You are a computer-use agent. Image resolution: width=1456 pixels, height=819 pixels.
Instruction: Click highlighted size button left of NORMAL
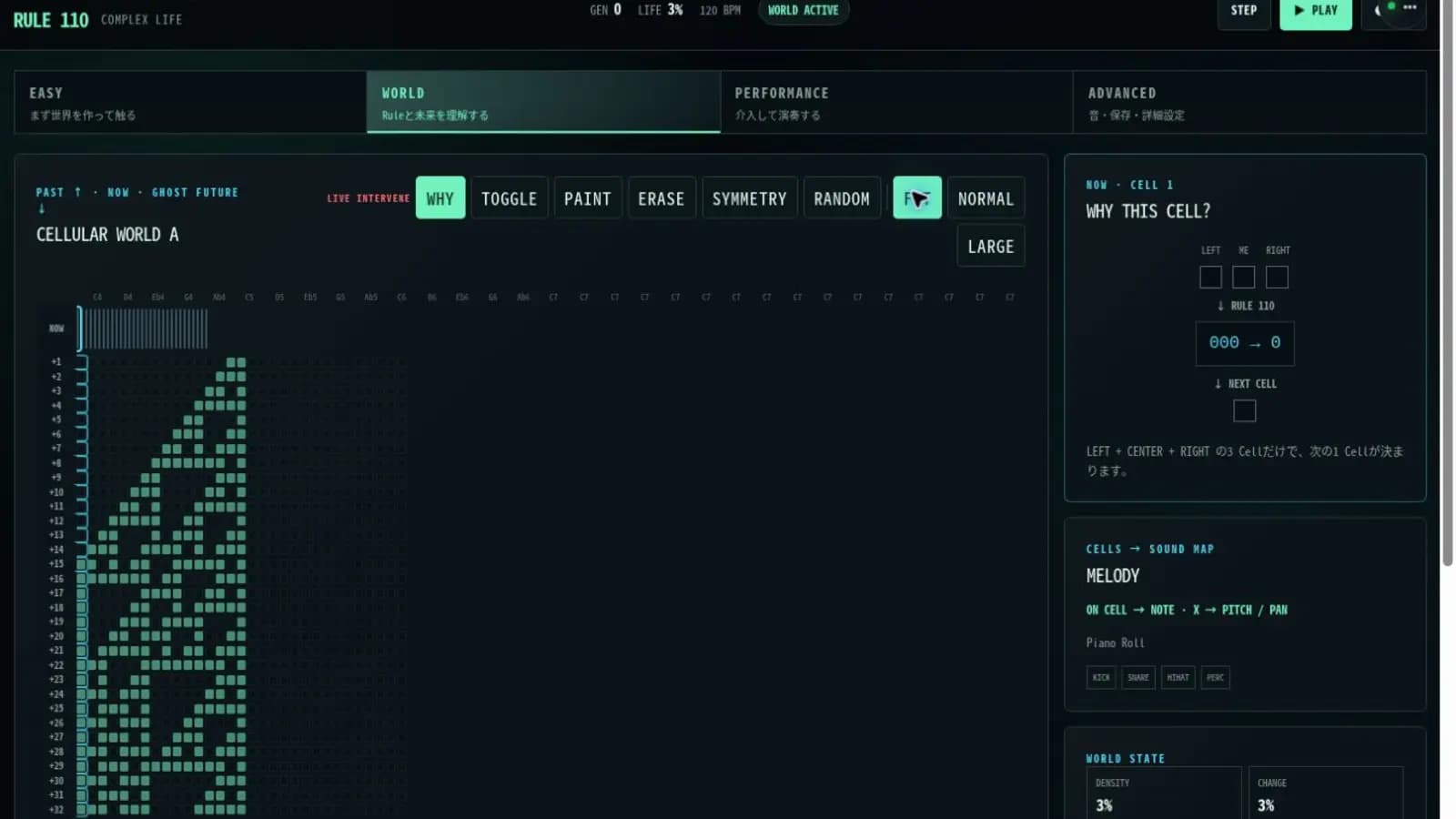click(x=916, y=198)
